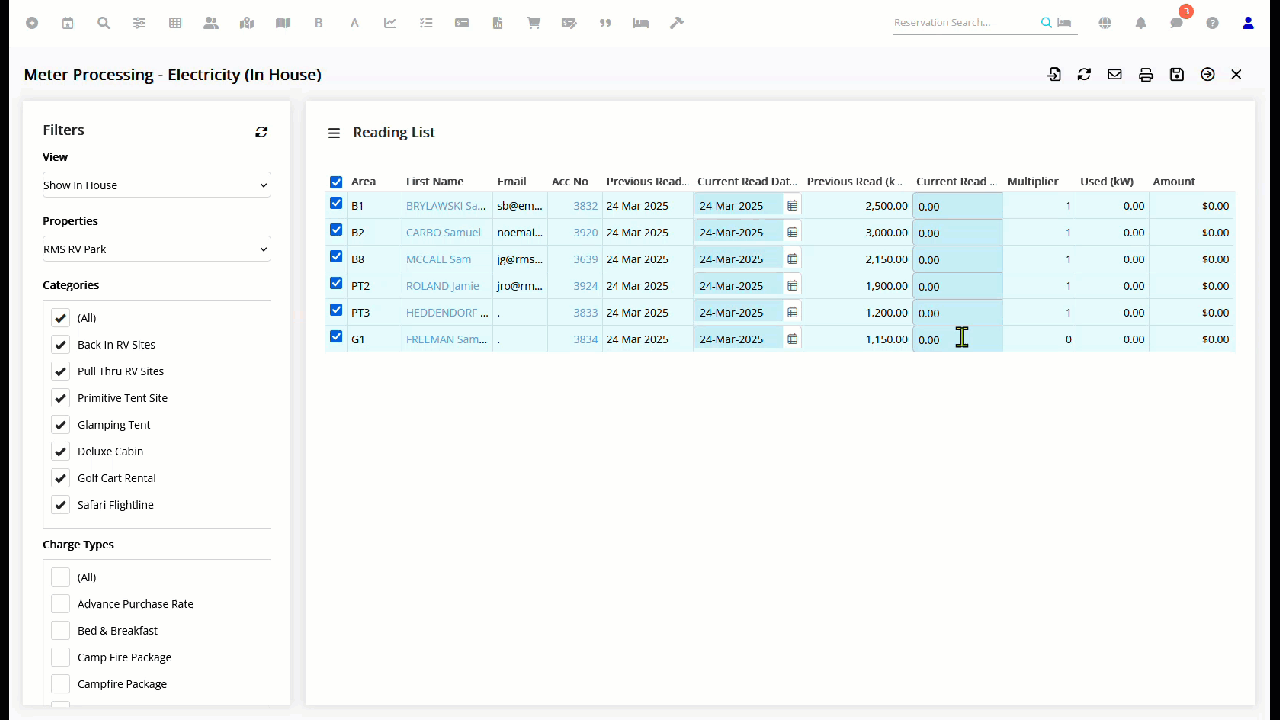Sort by the Acc No column header

tap(570, 182)
